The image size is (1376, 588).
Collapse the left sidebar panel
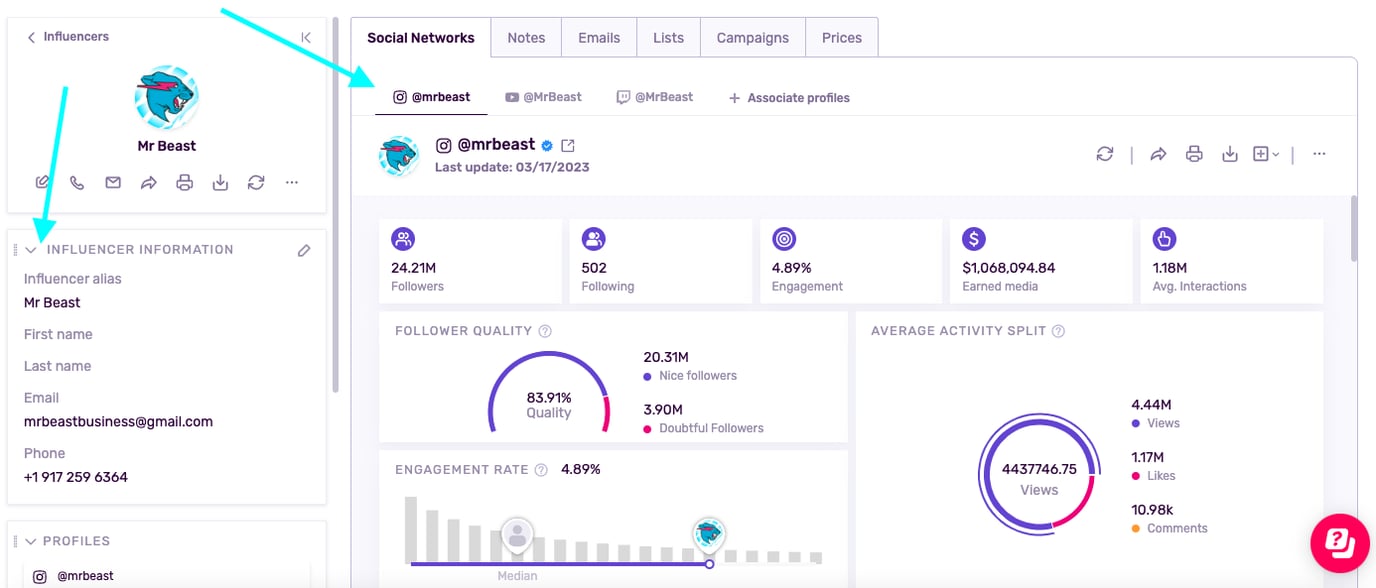(x=306, y=37)
